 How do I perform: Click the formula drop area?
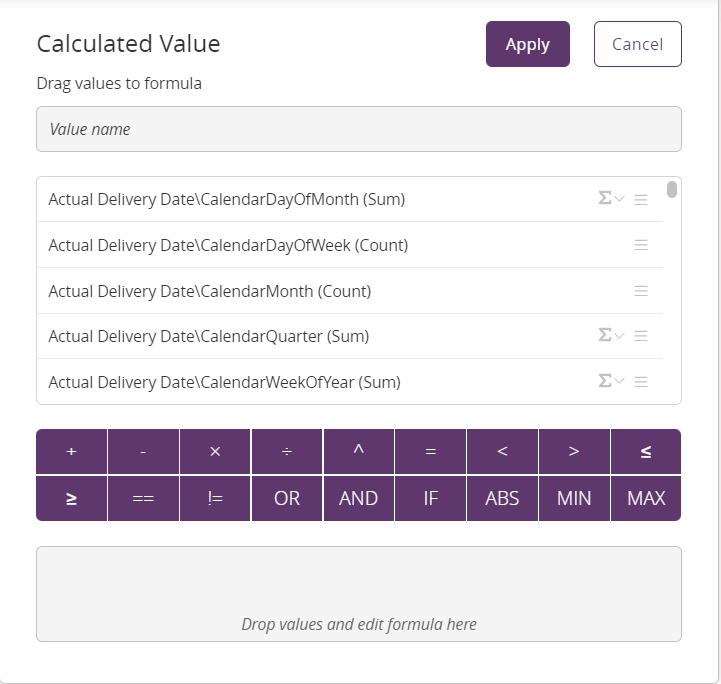[x=358, y=593]
